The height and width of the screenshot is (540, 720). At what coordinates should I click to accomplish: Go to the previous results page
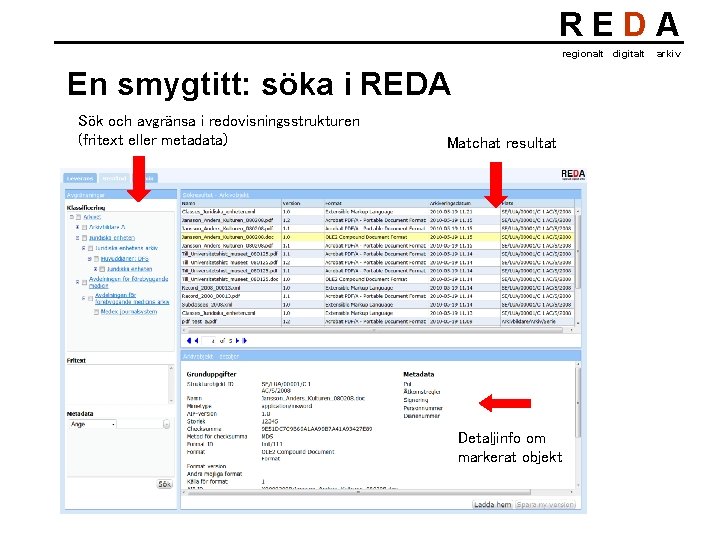(x=197, y=341)
